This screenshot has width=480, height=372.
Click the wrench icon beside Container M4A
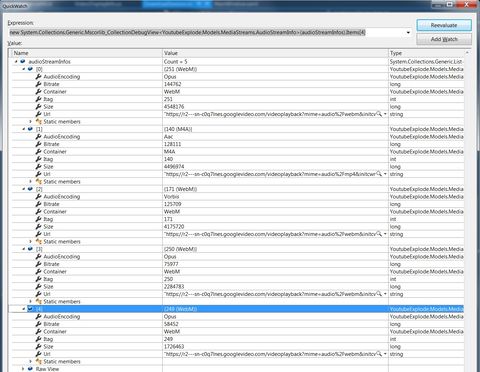(38, 152)
